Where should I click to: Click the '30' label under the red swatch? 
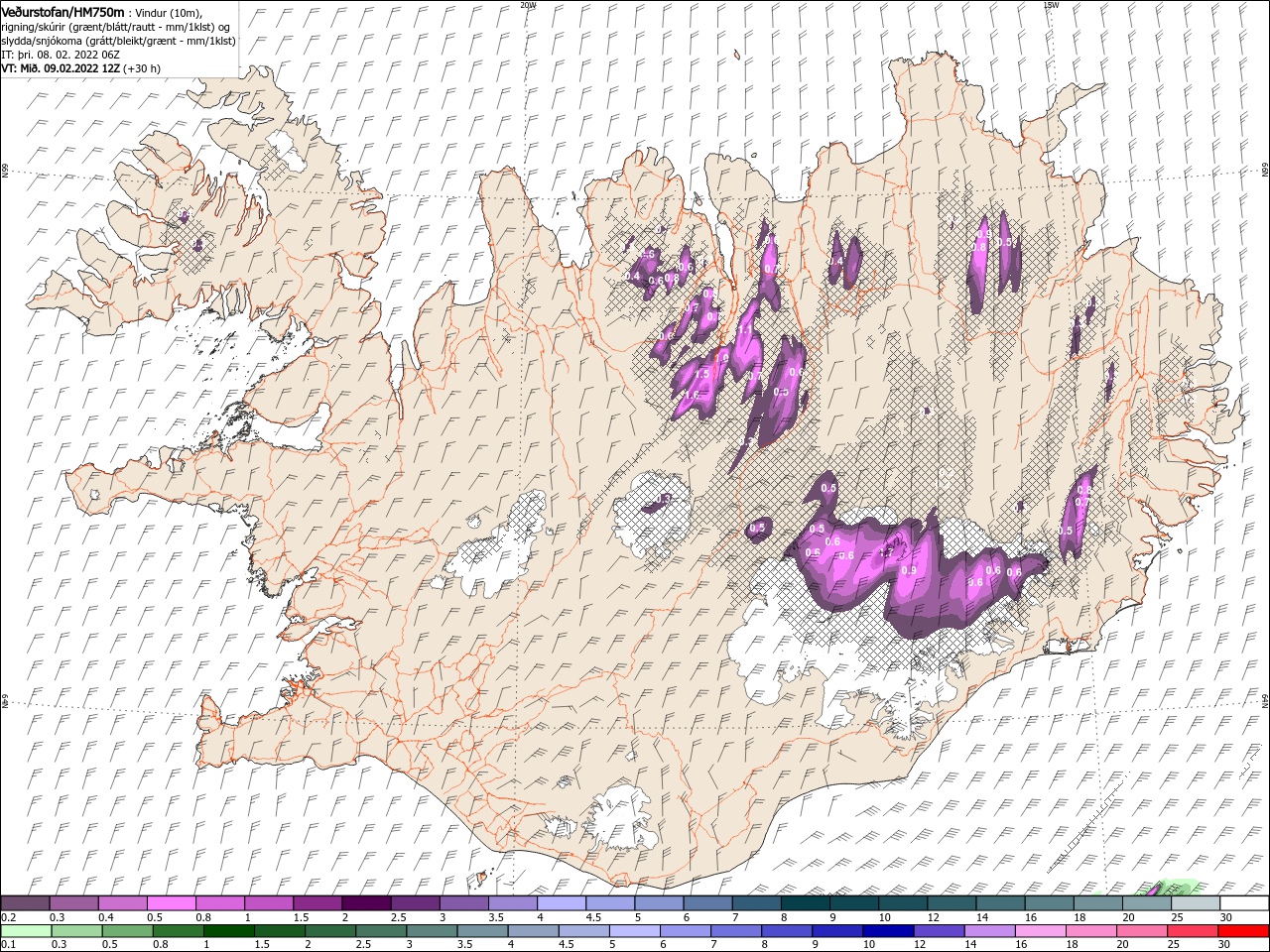pyautogui.click(x=1226, y=945)
